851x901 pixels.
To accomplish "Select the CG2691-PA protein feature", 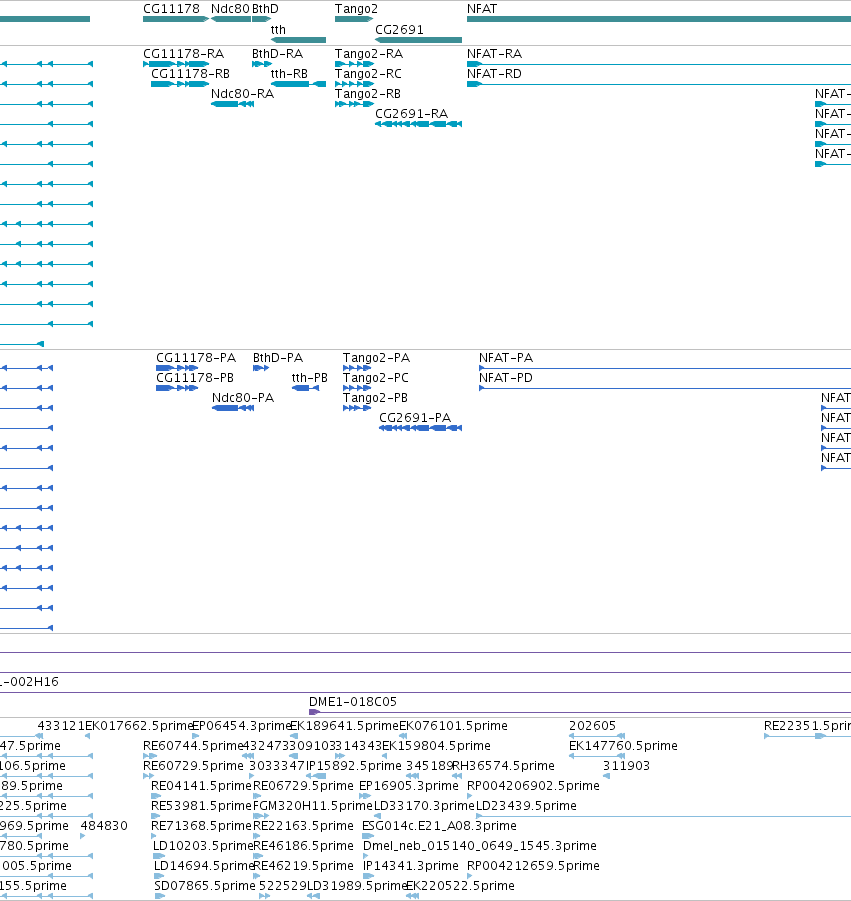I will pyautogui.click(x=421, y=428).
